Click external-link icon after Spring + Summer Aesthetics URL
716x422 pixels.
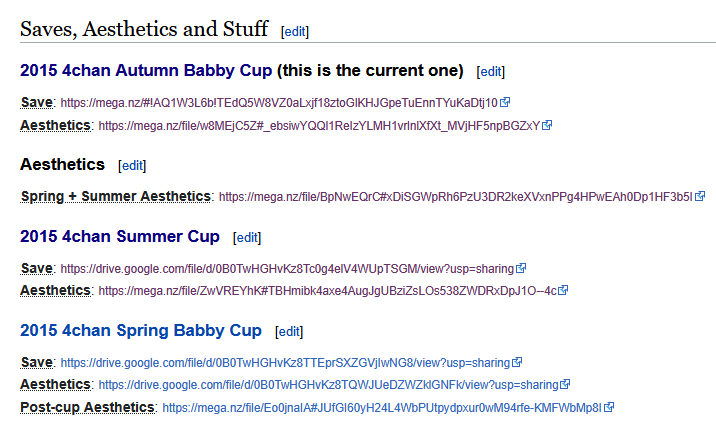[700, 196]
